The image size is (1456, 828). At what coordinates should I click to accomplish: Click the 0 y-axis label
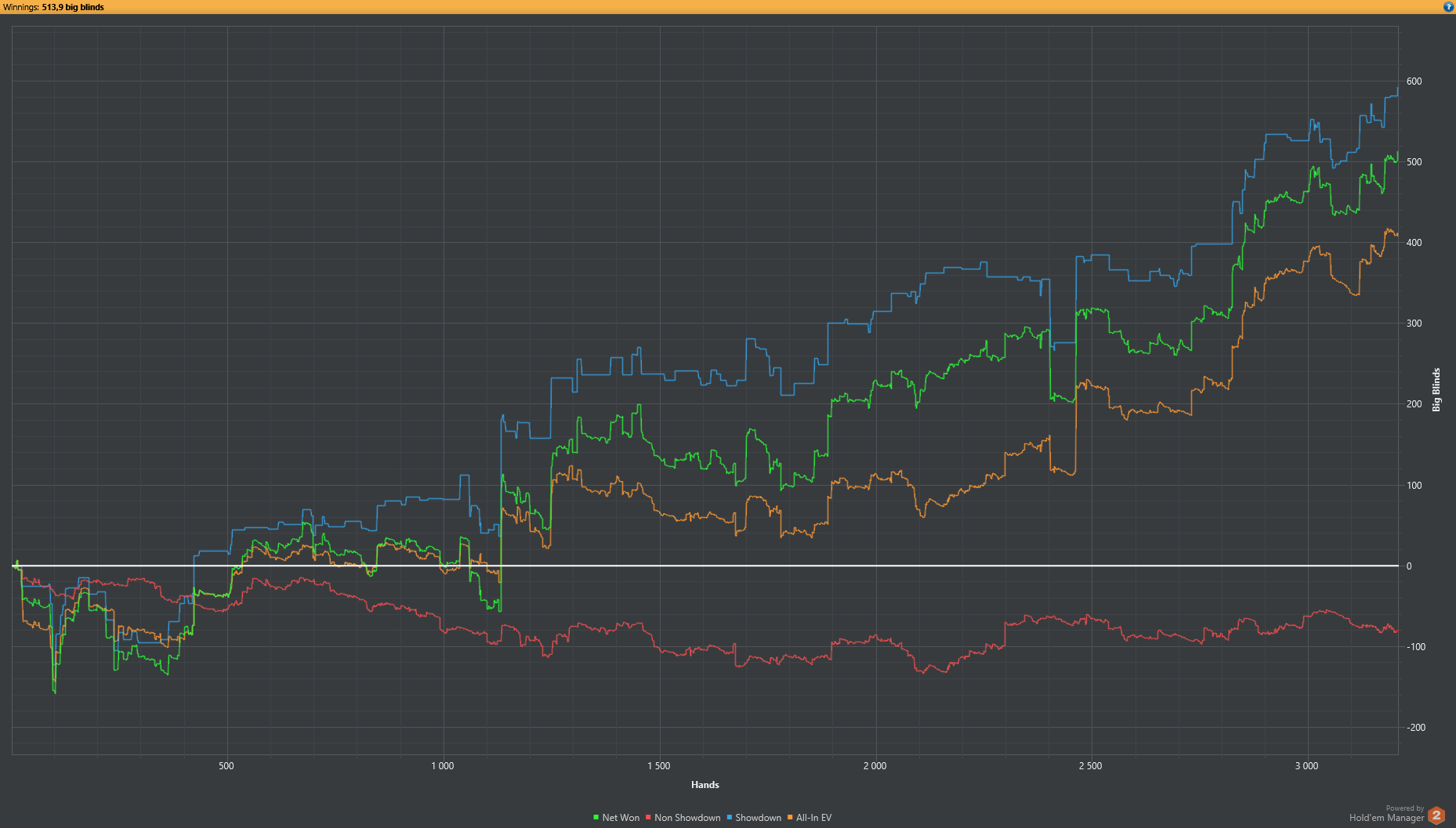(1409, 566)
